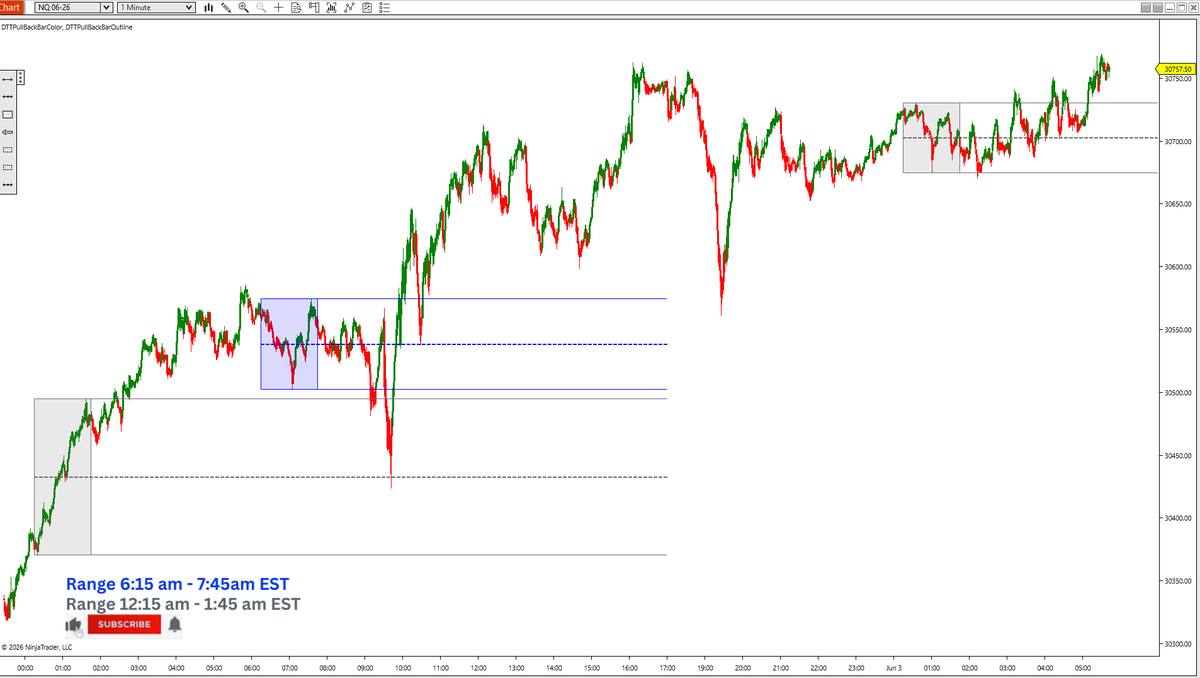Open the drawing tools pencil icon

[226, 7]
